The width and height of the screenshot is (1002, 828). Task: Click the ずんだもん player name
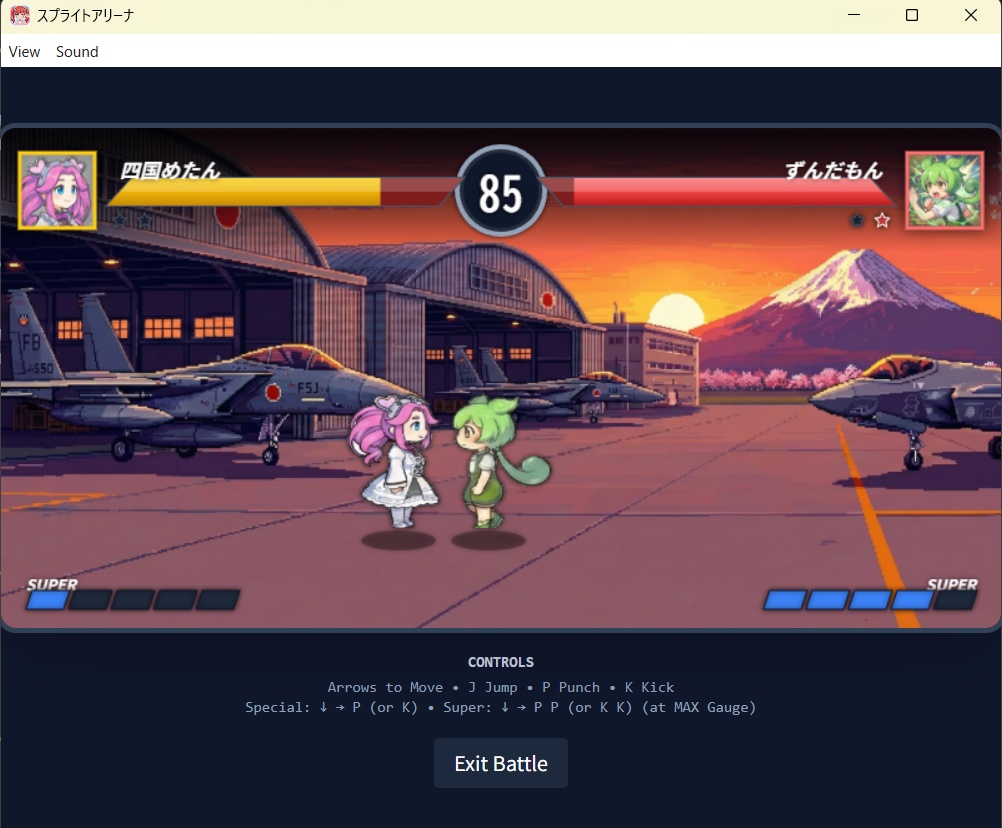834,170
